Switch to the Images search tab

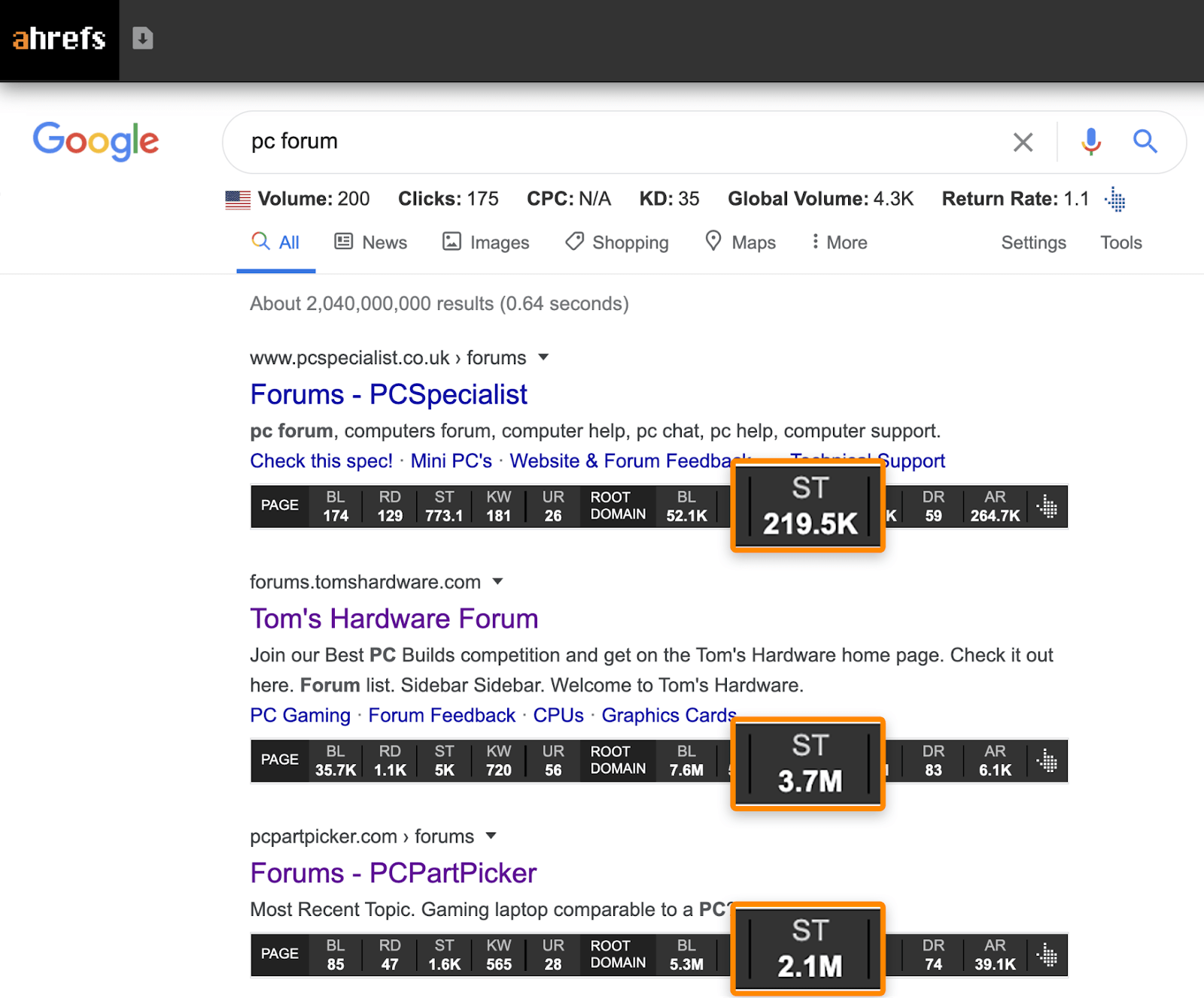[x=485, y=242]
